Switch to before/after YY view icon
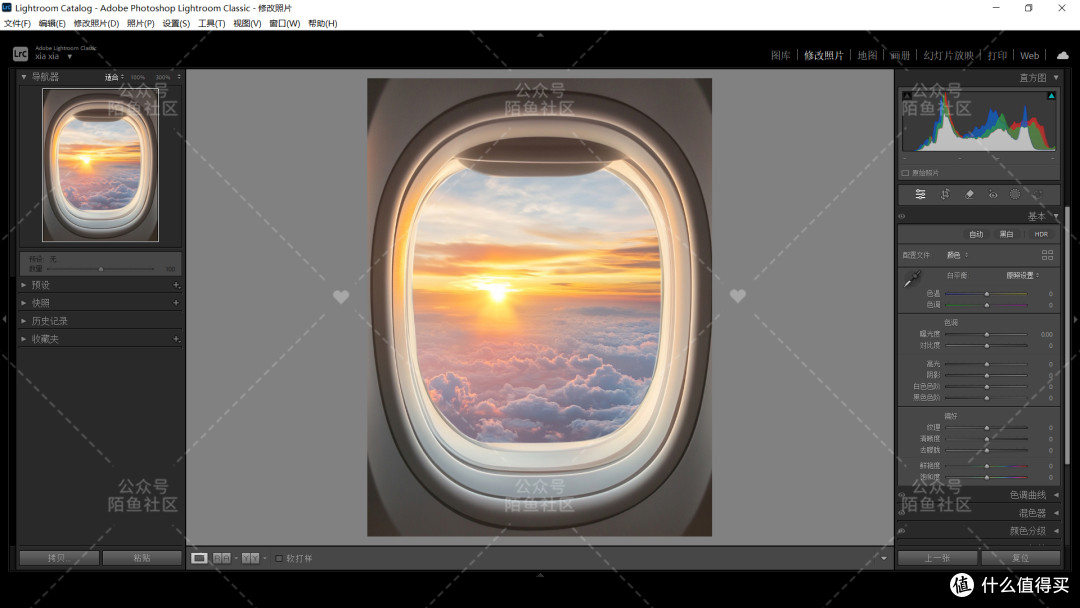Image resolution: width=1080 pixels, height=608 pixels. click(x=250, y=558)
